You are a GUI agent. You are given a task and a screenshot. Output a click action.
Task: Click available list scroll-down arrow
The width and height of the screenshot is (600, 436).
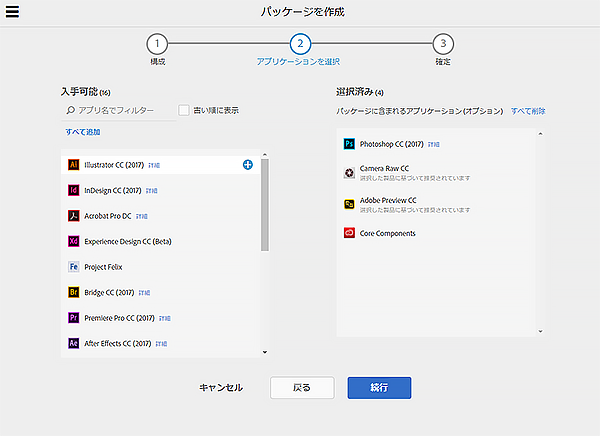click(265, 352)
